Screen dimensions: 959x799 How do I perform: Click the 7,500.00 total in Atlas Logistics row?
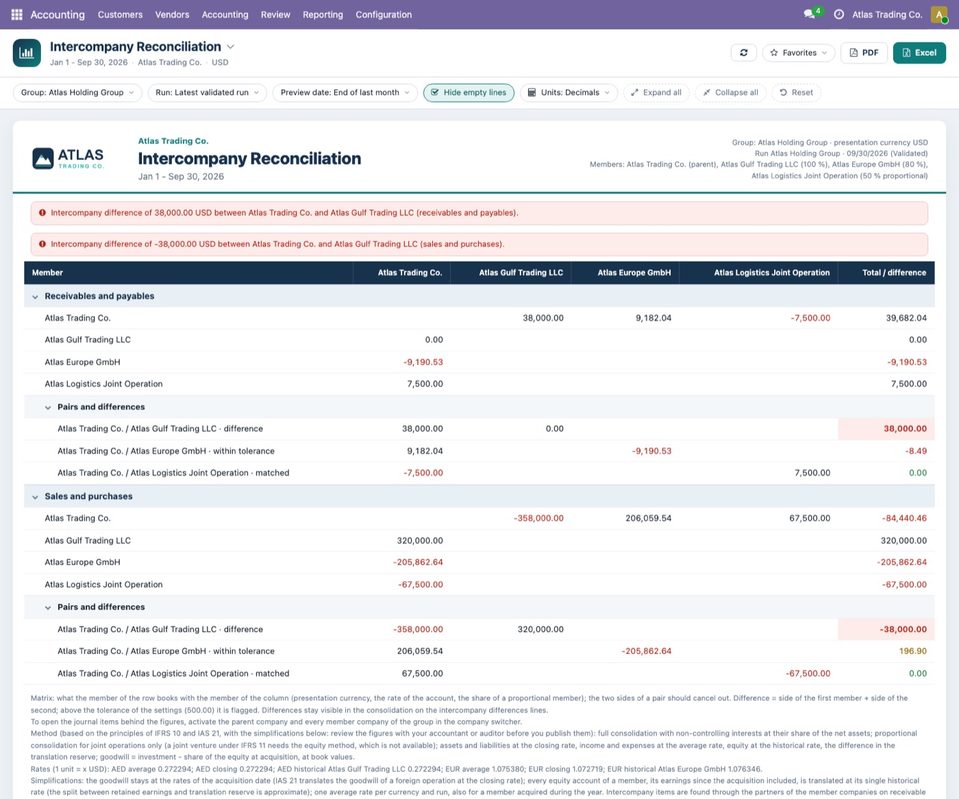pos(908,384)
